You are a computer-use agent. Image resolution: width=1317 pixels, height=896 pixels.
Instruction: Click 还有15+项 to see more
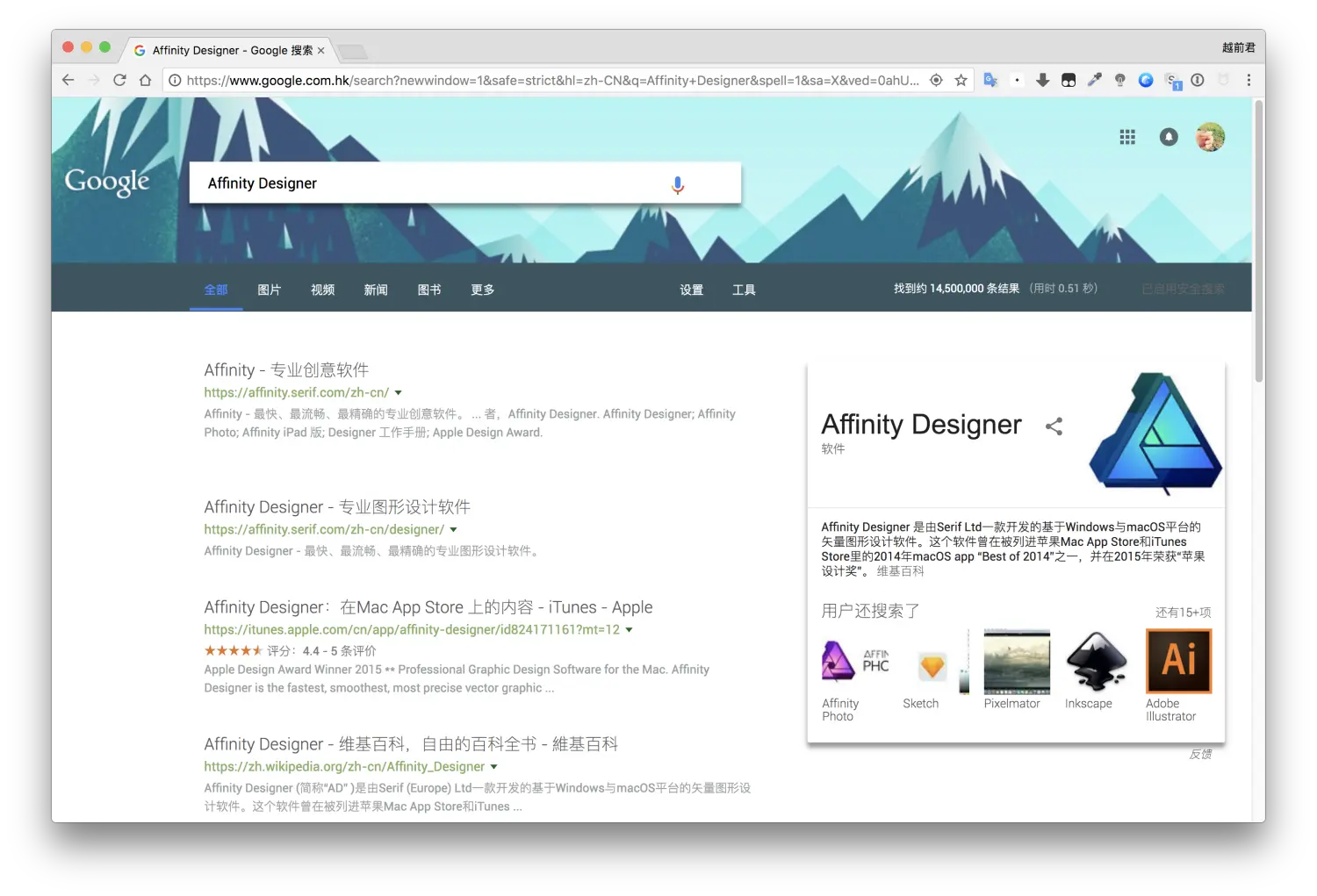pos(1183,613)
